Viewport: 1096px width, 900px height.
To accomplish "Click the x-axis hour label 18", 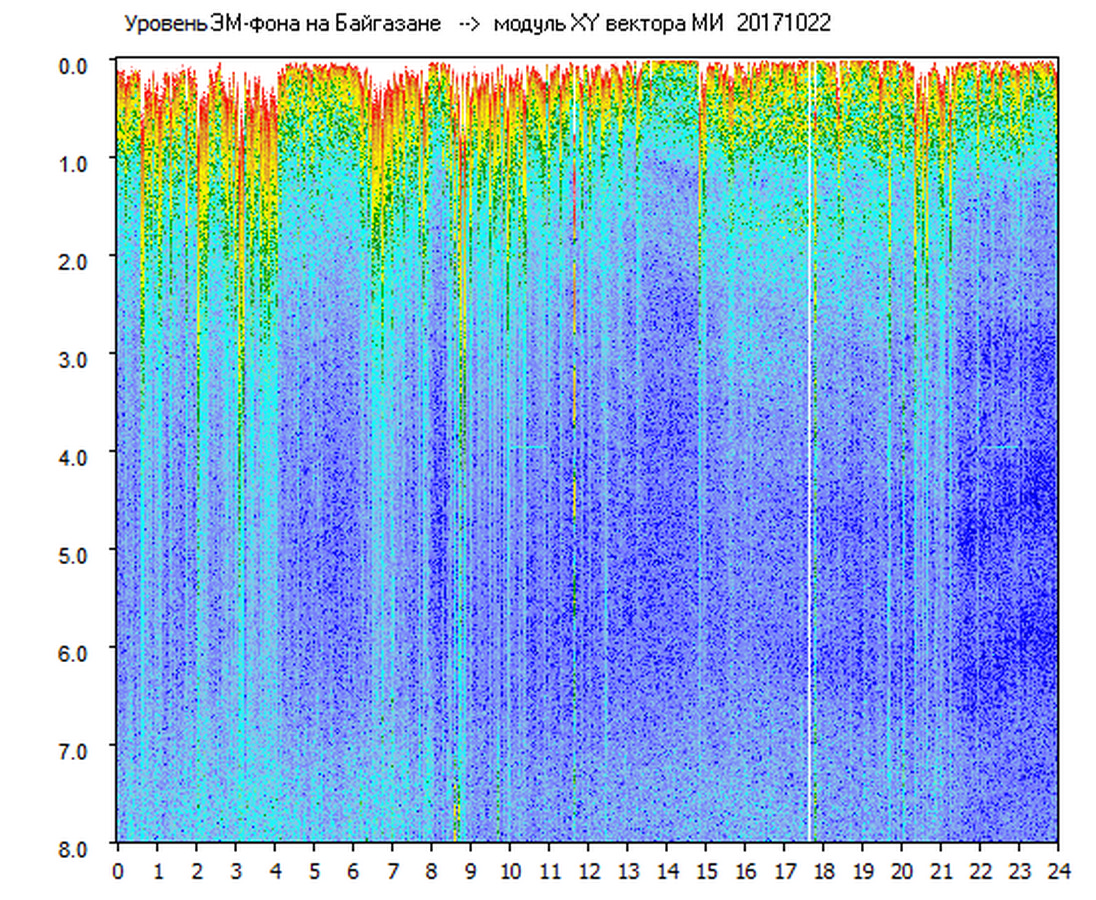I will point(823,871).
